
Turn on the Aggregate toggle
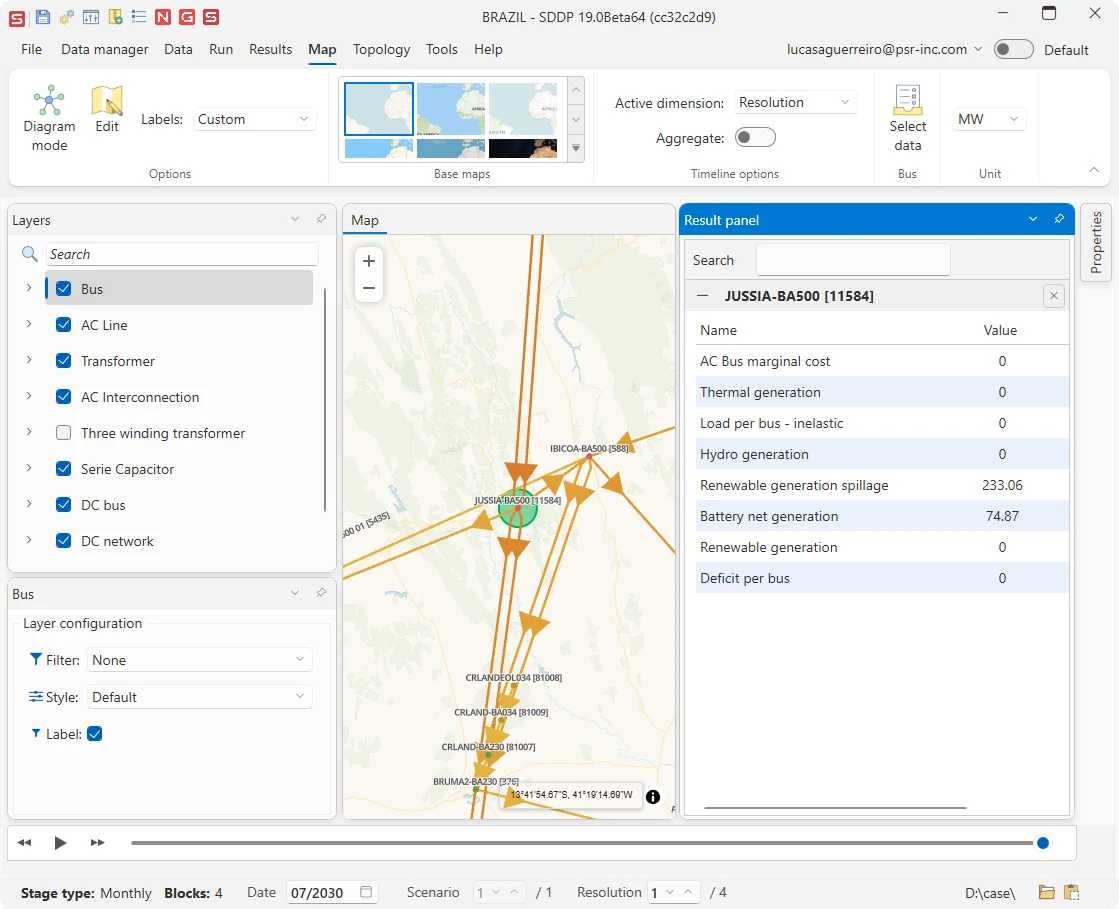pos(755,137)
